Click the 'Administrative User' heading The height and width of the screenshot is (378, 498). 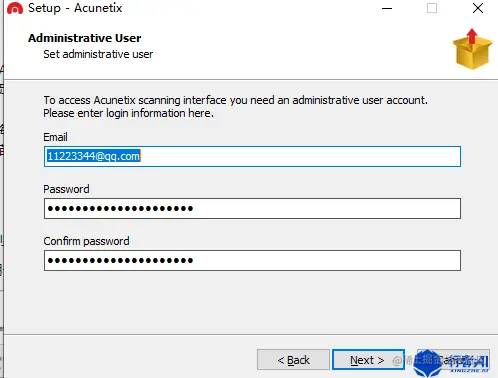pyautogui.click(x=85, y=38)
